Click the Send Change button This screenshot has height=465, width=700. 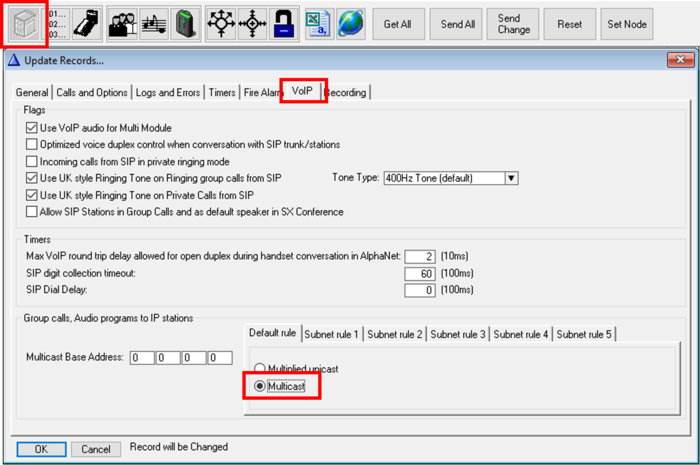513,24
